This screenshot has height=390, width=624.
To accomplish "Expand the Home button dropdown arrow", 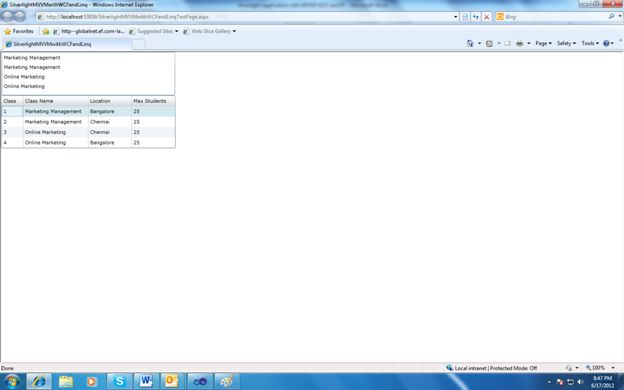I will (479, 43).
